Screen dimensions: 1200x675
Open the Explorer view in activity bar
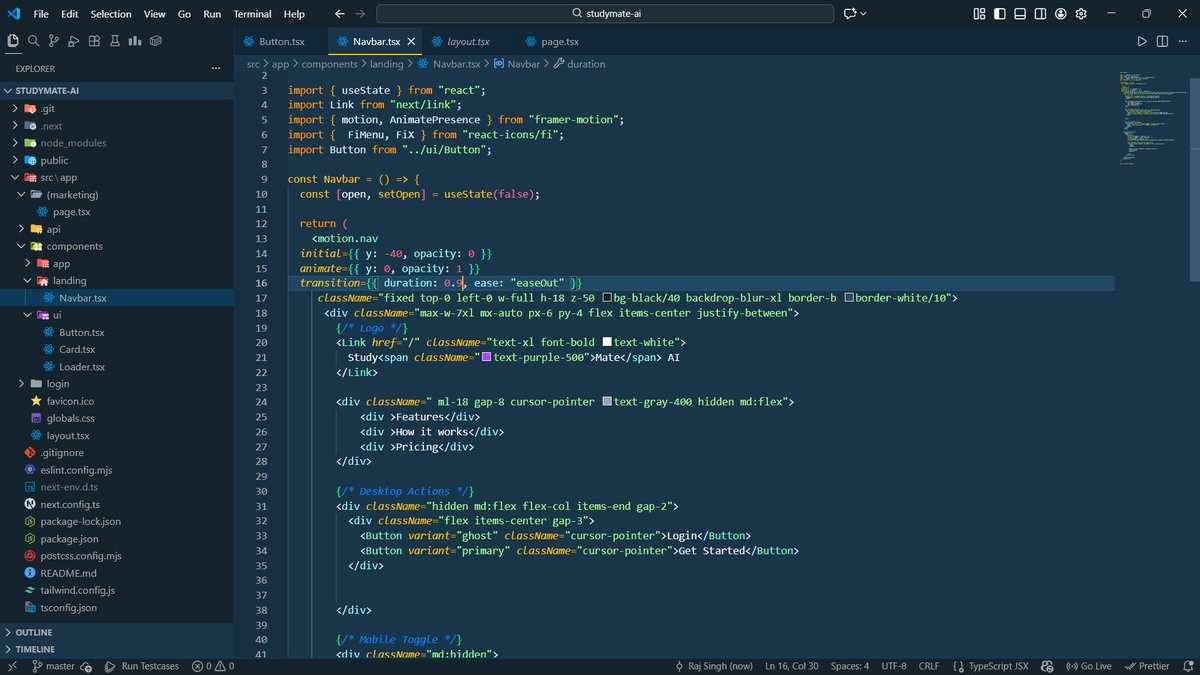coord(13,41)
